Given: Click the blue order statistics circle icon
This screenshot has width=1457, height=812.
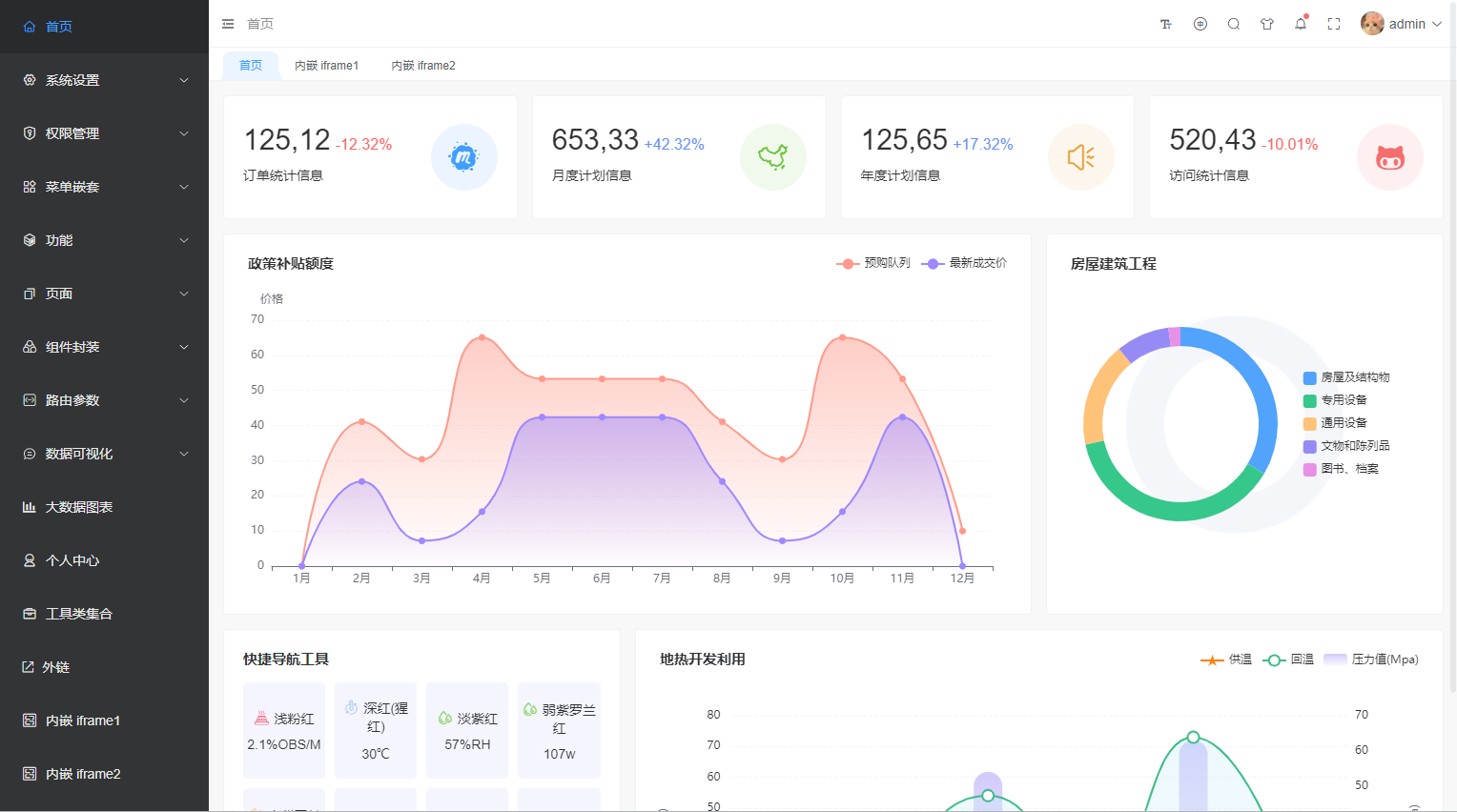Looking at the screenshot, I should [x=464, y=157].
